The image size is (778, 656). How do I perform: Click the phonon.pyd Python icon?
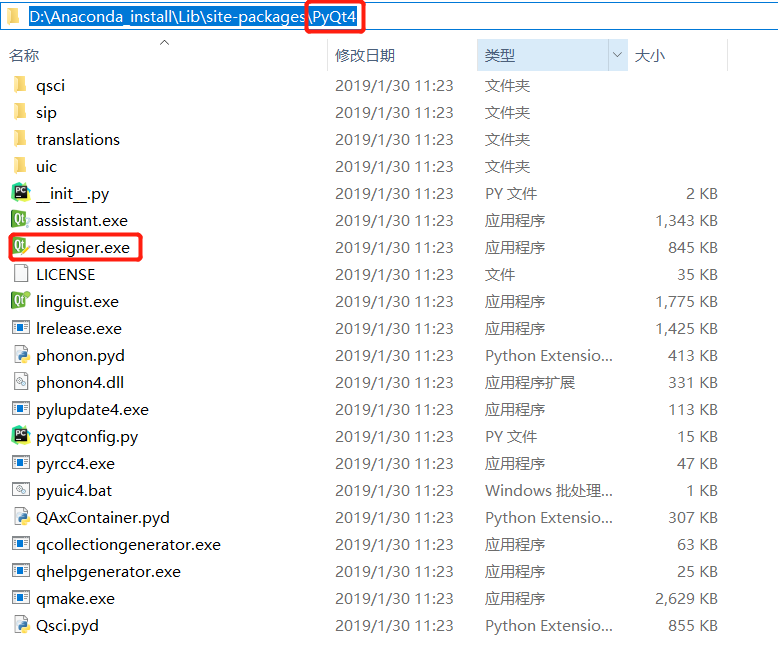[x=21, y=354]
